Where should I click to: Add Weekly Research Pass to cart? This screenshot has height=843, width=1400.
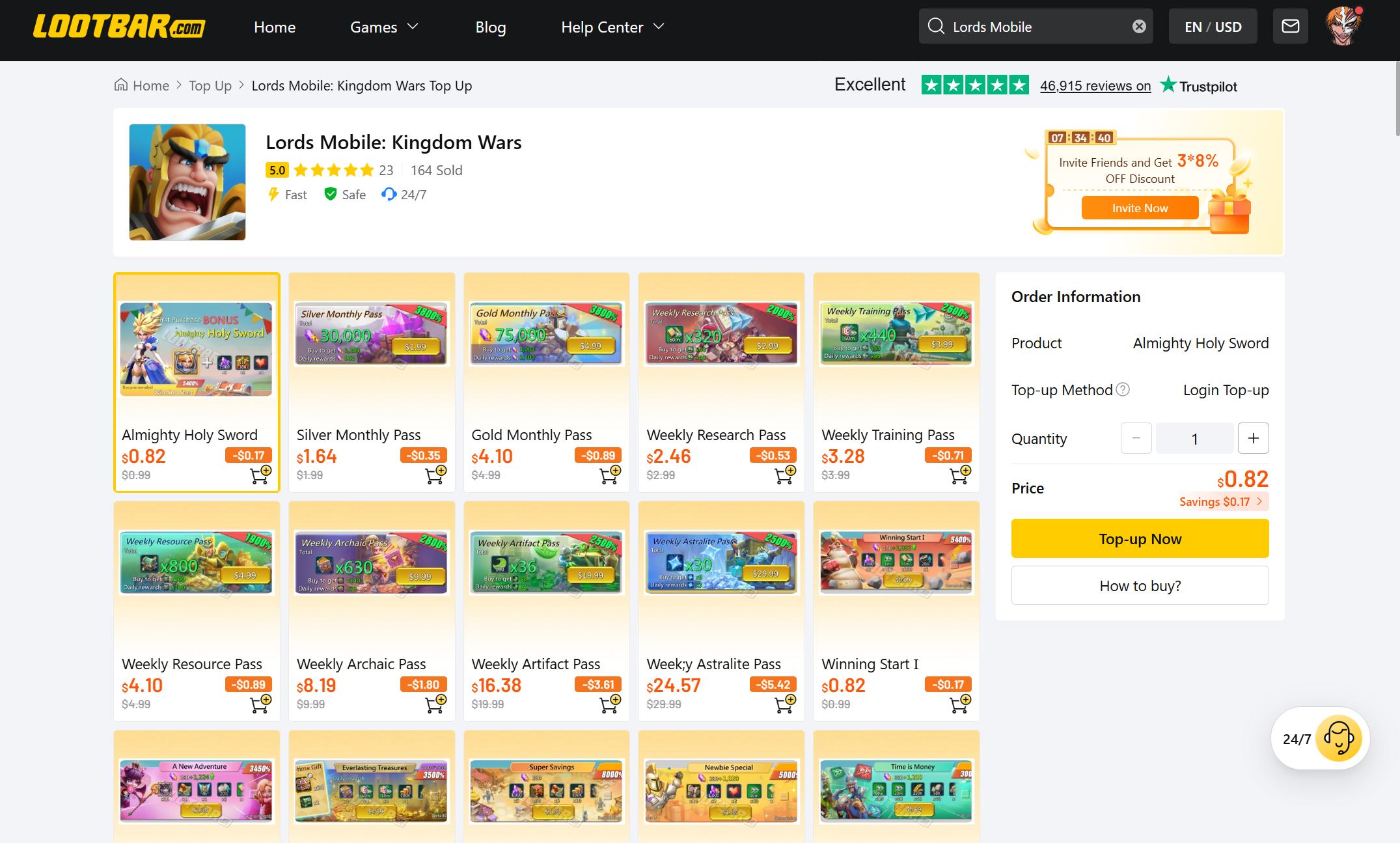pos(786,474)
